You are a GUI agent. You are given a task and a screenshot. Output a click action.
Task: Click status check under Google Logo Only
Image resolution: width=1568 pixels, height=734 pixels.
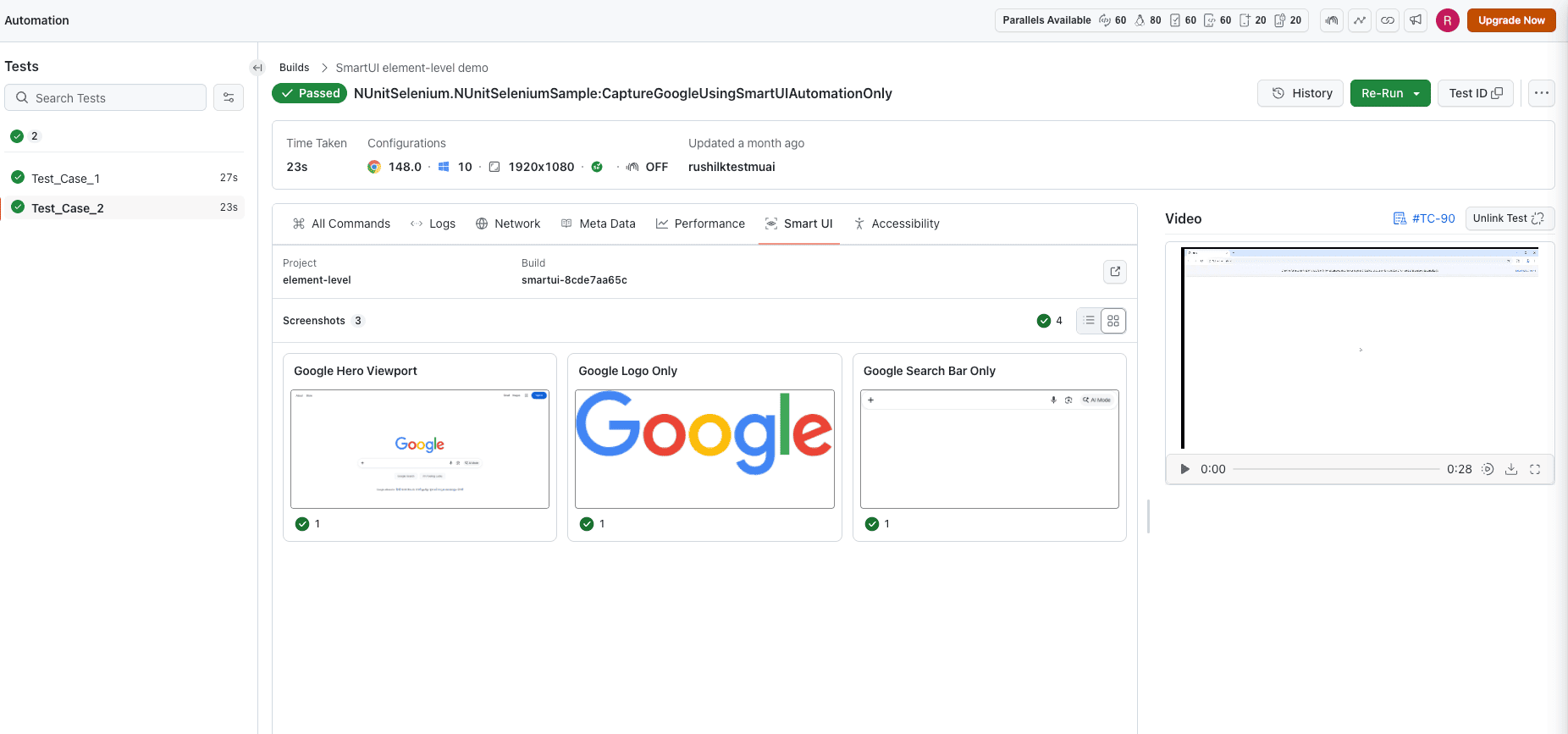click(x=587, y=524)
